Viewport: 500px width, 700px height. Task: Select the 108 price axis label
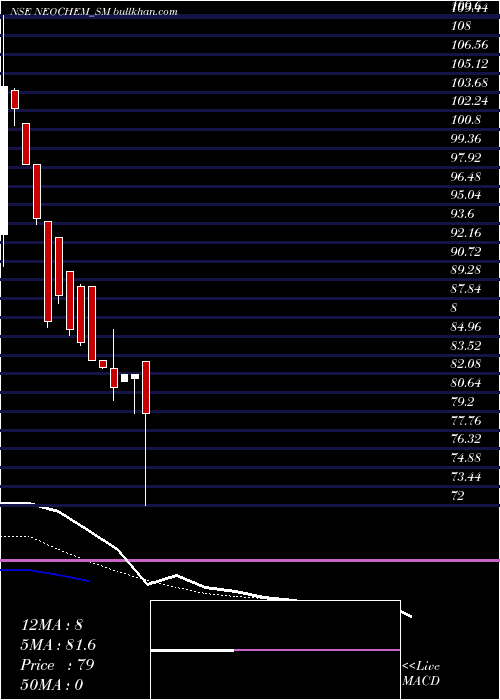tap(461, 26)
